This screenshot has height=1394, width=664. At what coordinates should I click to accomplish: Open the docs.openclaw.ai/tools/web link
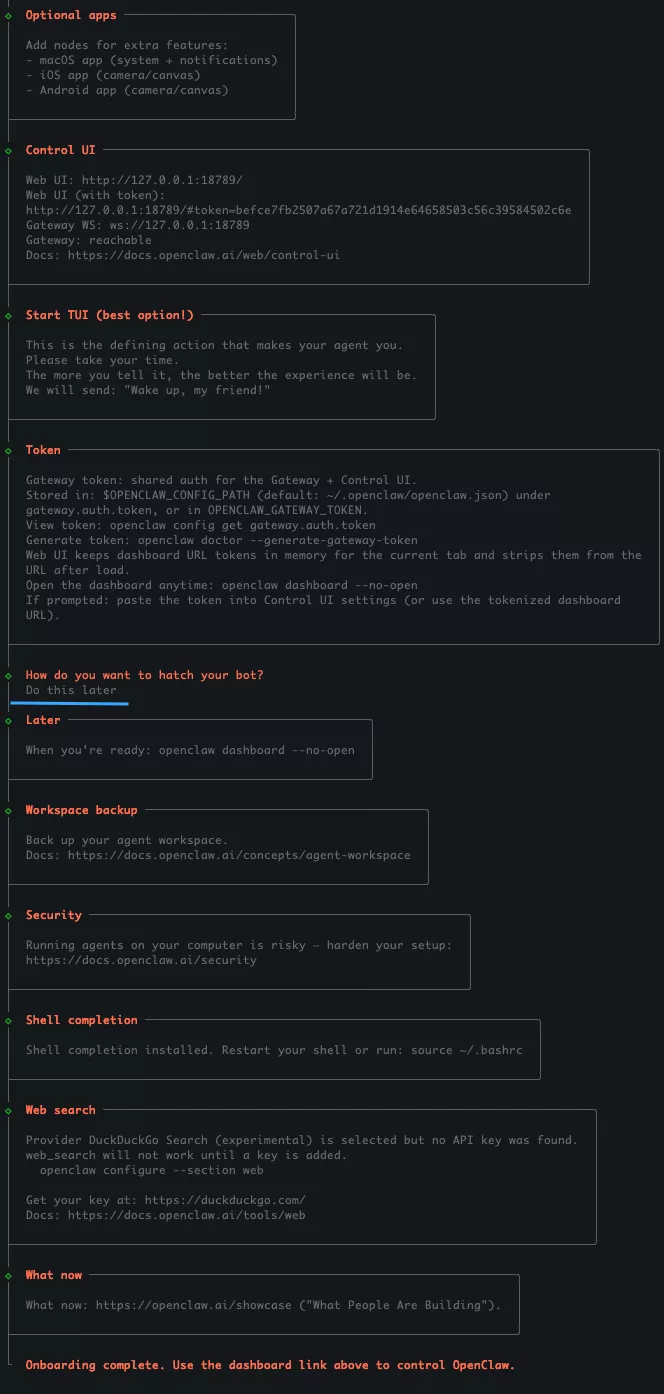187,1215
